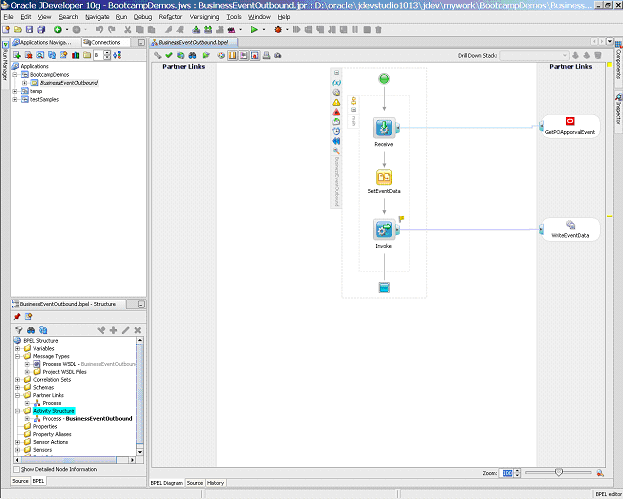
Task: Select the Activity Structure tree item
Action: pos(54,411)
